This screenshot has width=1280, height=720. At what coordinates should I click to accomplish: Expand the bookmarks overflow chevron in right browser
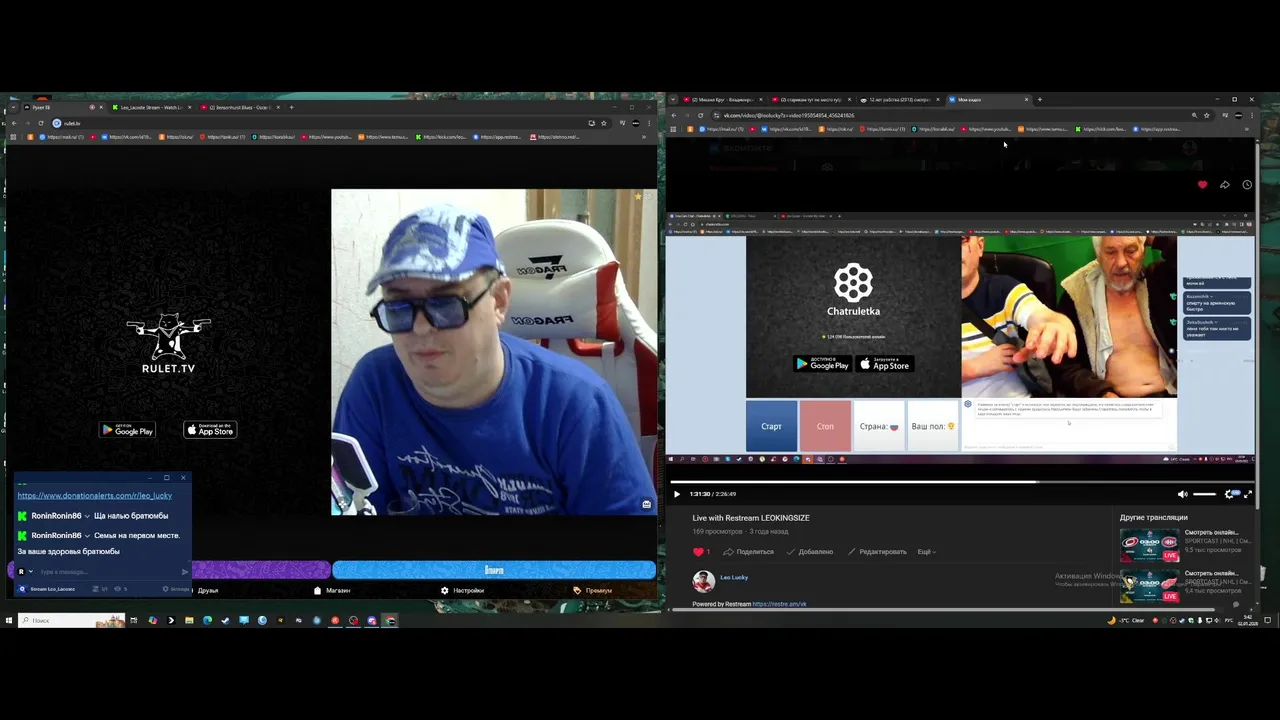1246,129
